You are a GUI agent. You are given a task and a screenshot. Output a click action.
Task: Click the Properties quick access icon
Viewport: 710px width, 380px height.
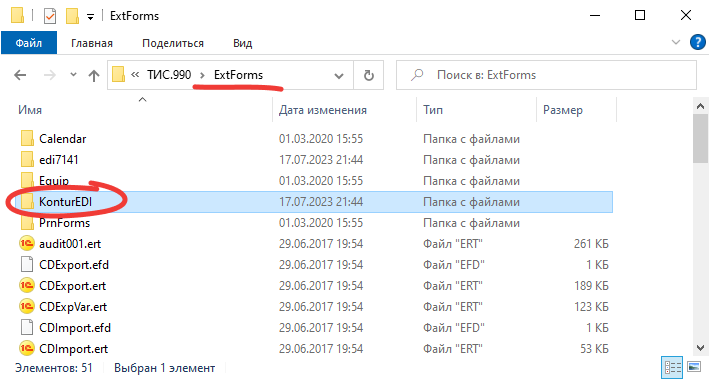(x=50, y=16)
